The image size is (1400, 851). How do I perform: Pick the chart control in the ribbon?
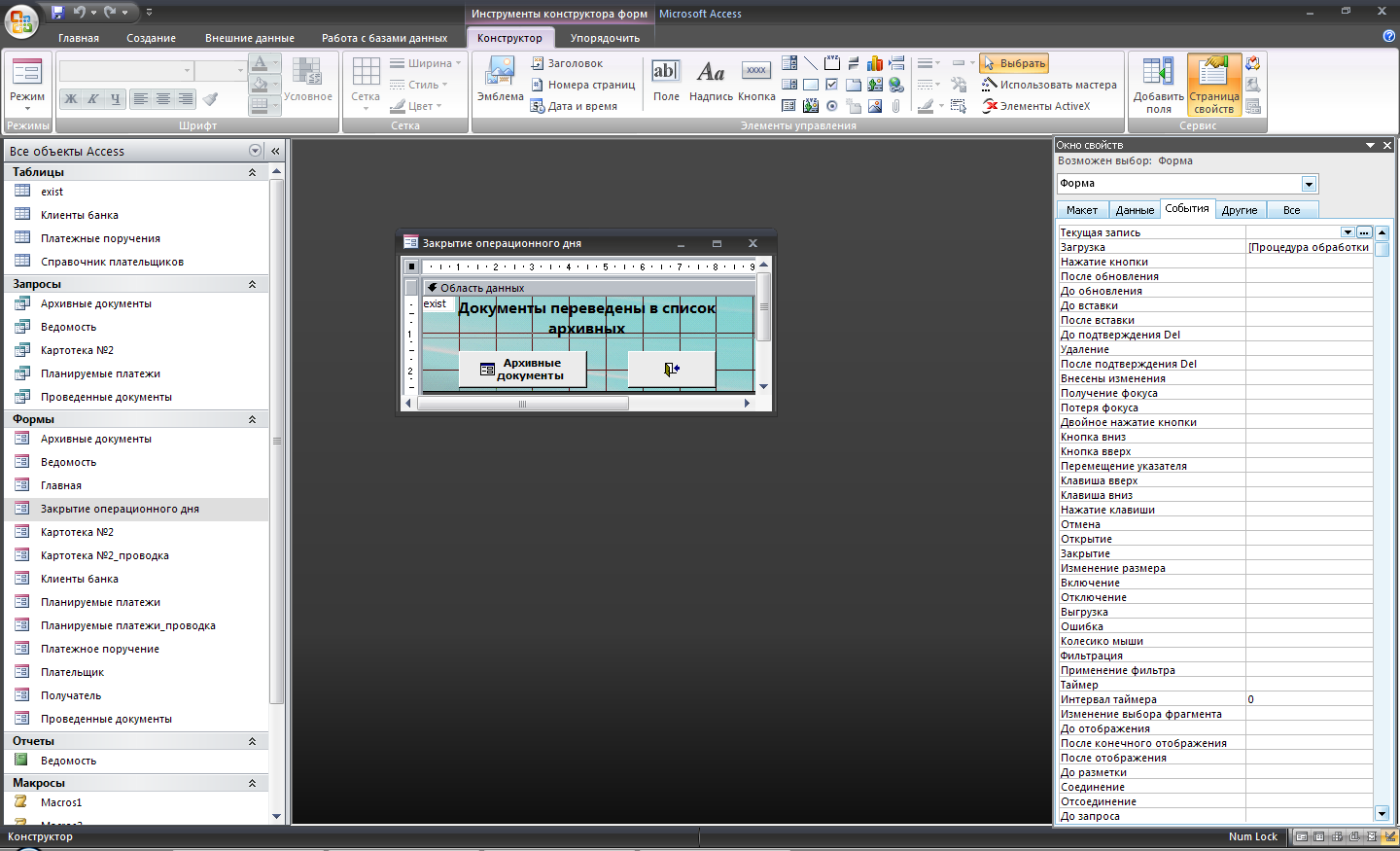(x=875, y=63)
